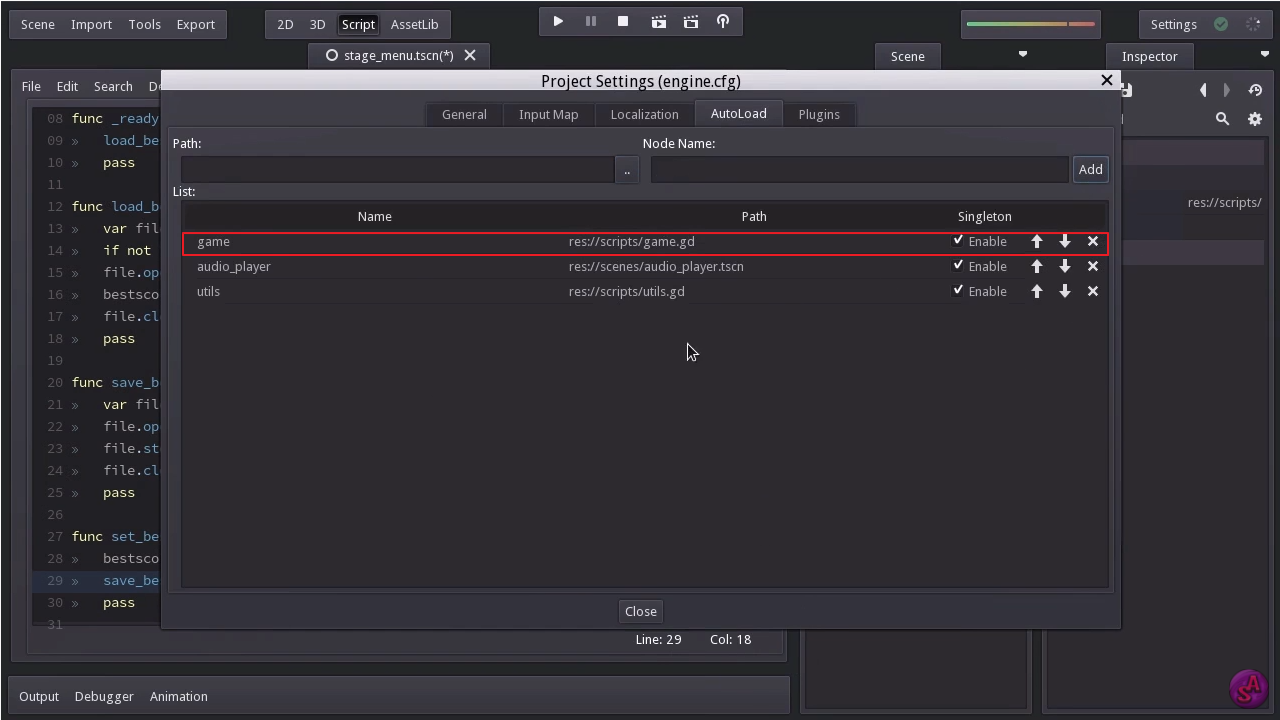Screen dimensions: 1280x720
Task: Move utils autoload down
Action: pyautogui.click(x=1065, y=291)
